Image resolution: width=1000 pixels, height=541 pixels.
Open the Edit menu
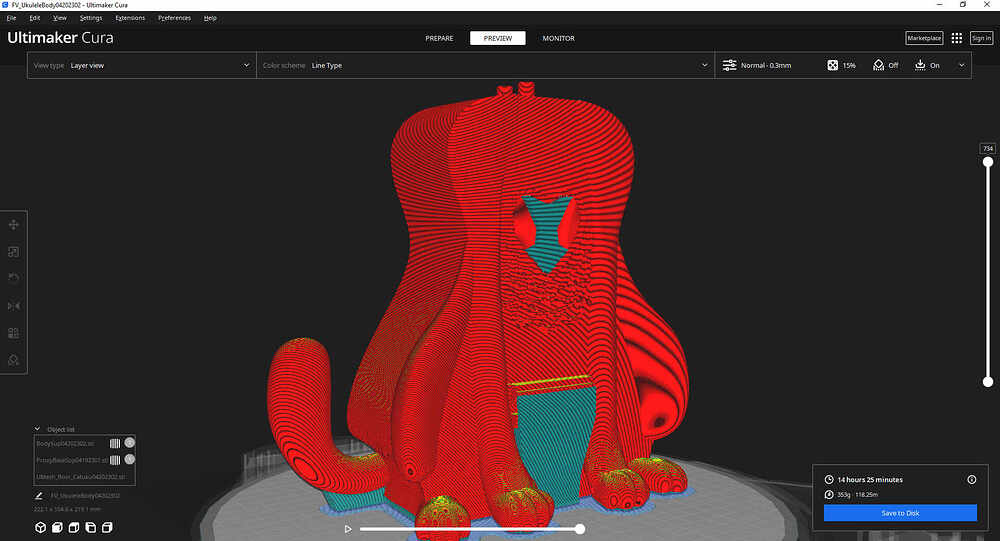[x=35, y=18]
